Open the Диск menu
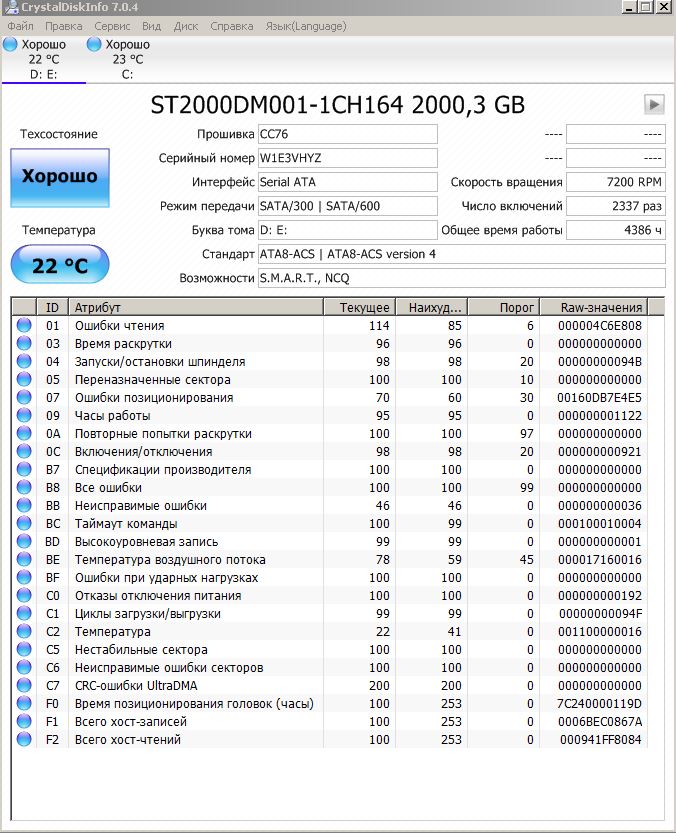The image size is (676, 833). [185, 26]
